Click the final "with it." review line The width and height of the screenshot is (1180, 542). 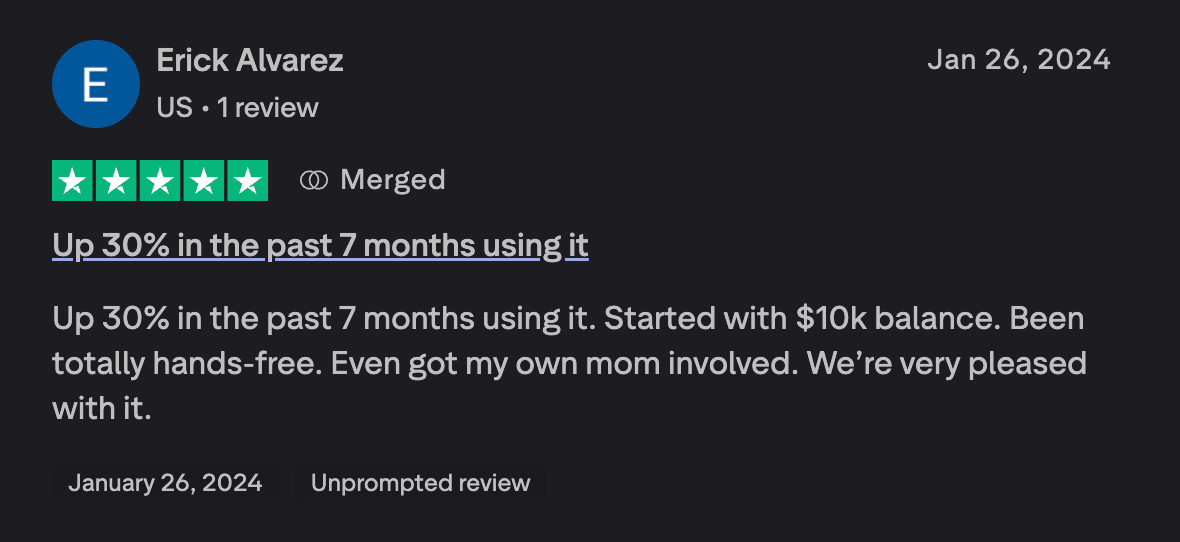101,407
